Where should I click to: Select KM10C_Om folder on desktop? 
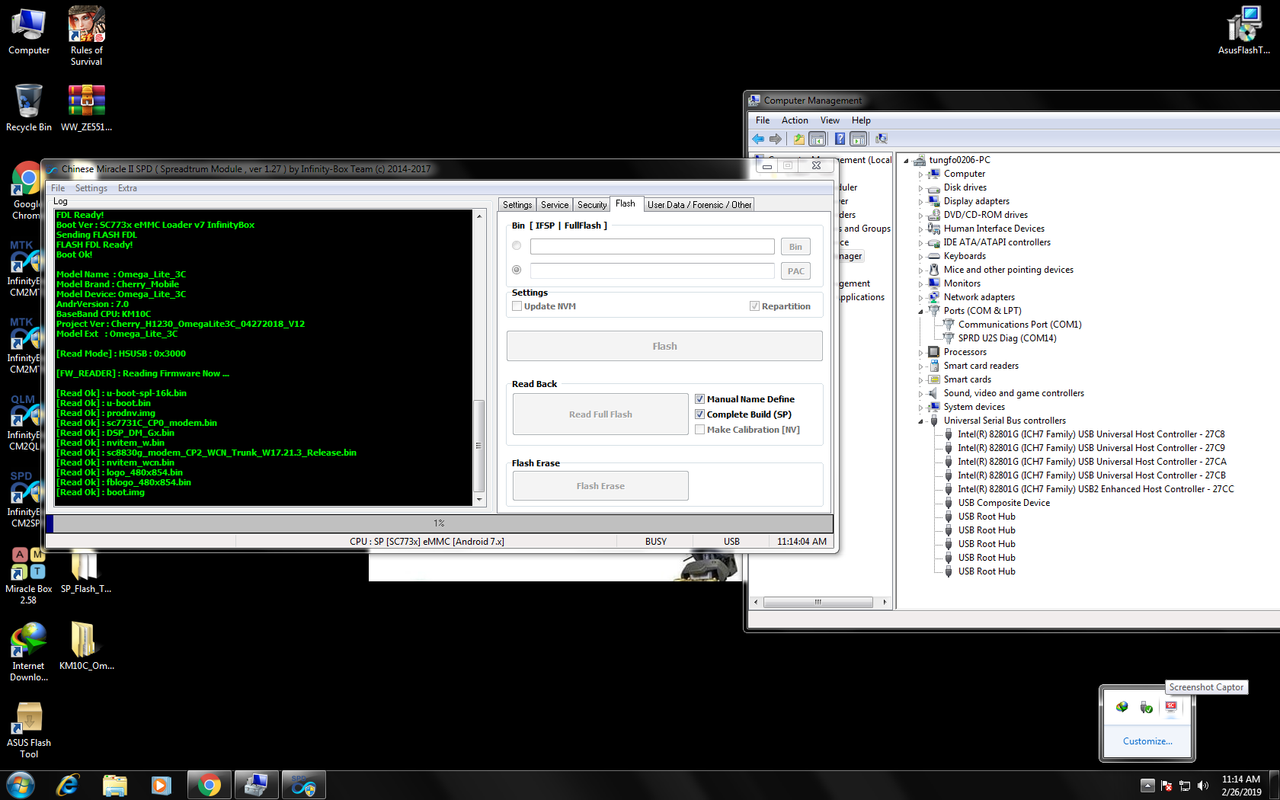86,646
